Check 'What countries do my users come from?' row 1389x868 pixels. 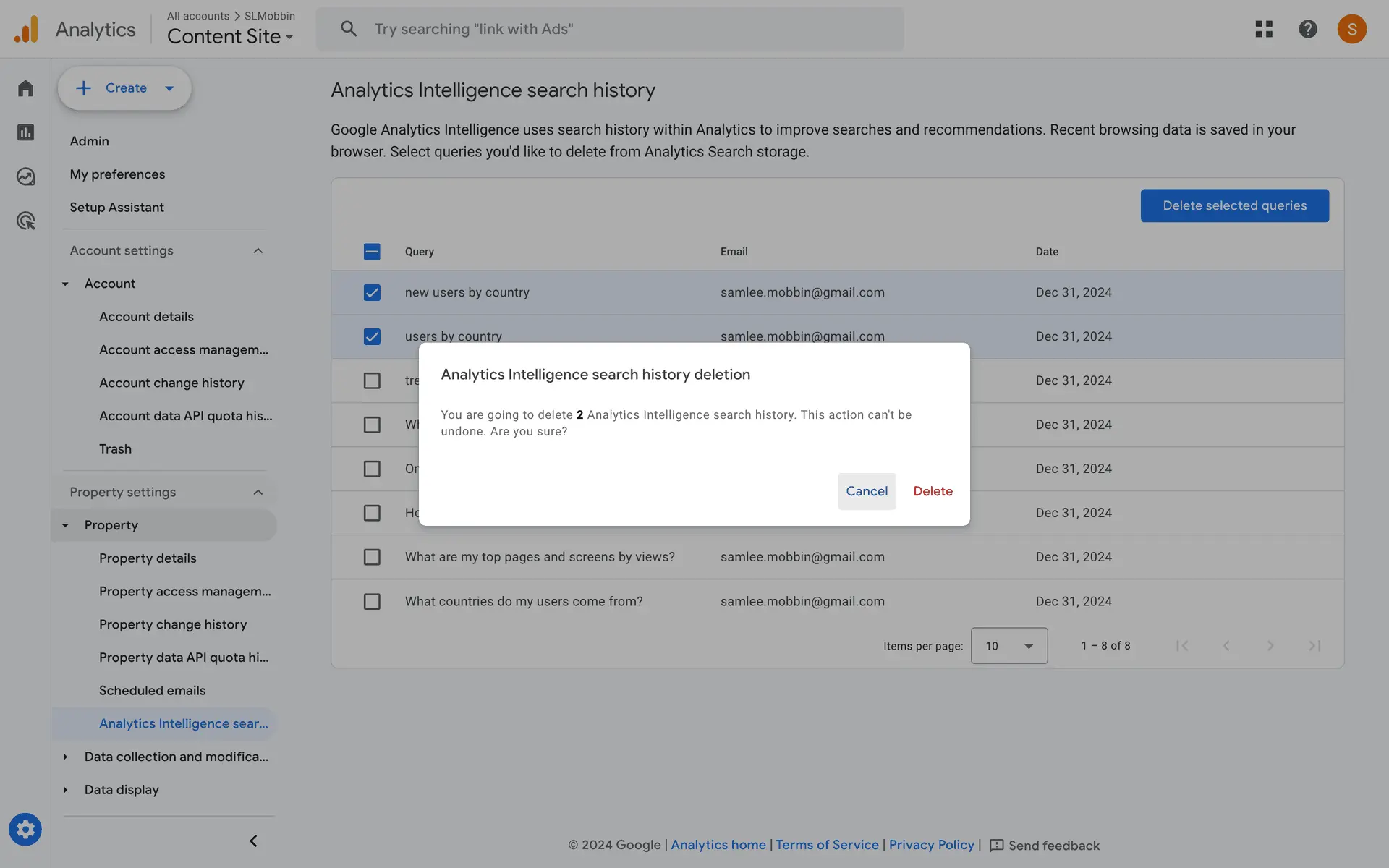(372, 602)
